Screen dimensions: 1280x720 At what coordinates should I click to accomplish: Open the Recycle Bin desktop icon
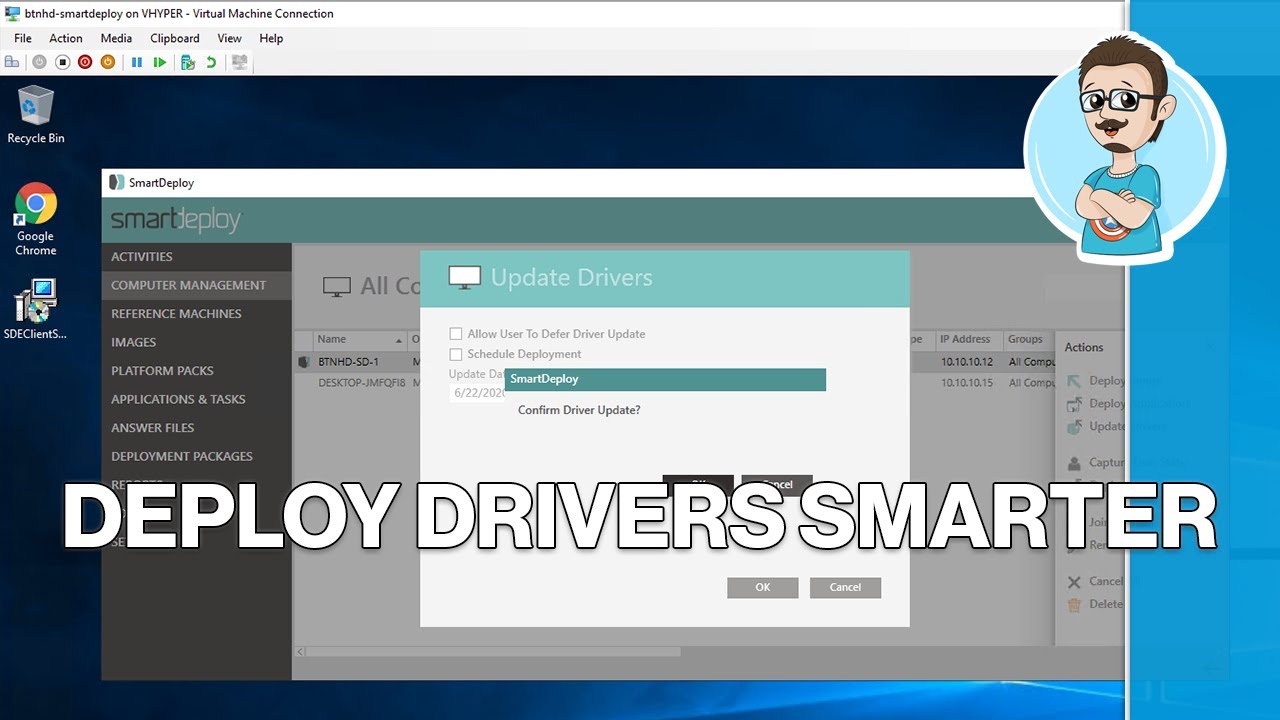(x=36, y=115)
